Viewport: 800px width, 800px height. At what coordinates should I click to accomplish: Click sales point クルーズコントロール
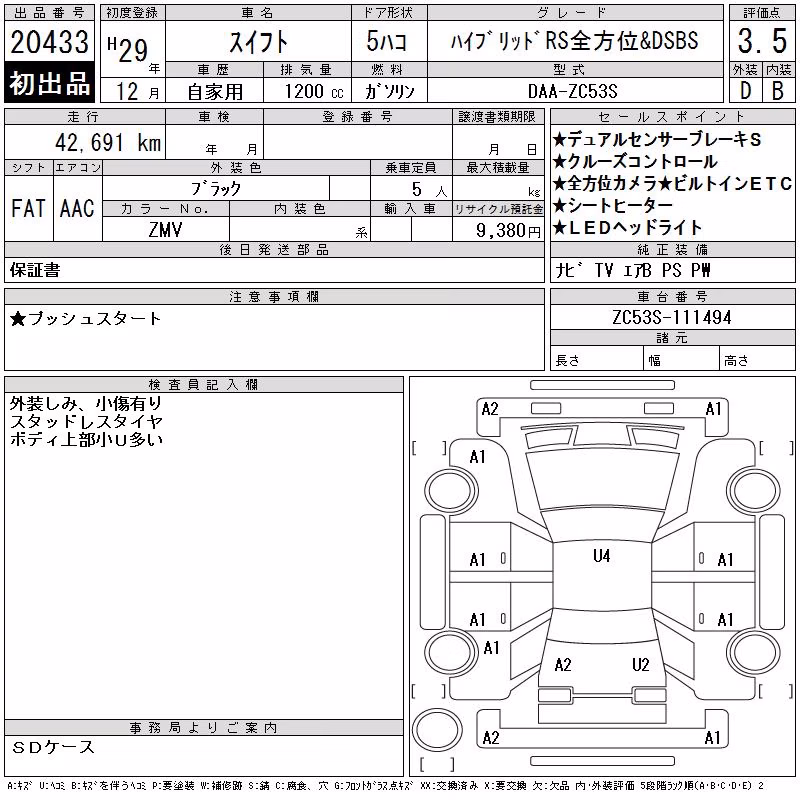(x=635, y=161)
